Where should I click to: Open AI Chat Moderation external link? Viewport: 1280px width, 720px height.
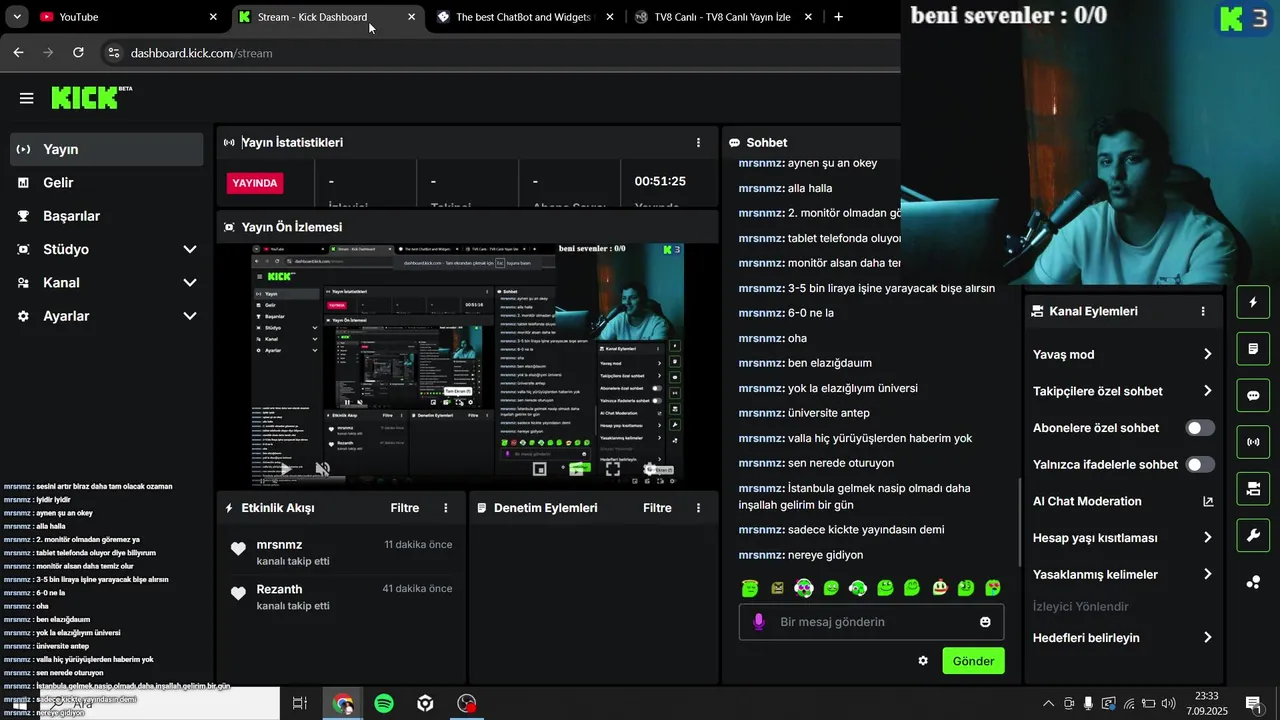click(1208, 502)
